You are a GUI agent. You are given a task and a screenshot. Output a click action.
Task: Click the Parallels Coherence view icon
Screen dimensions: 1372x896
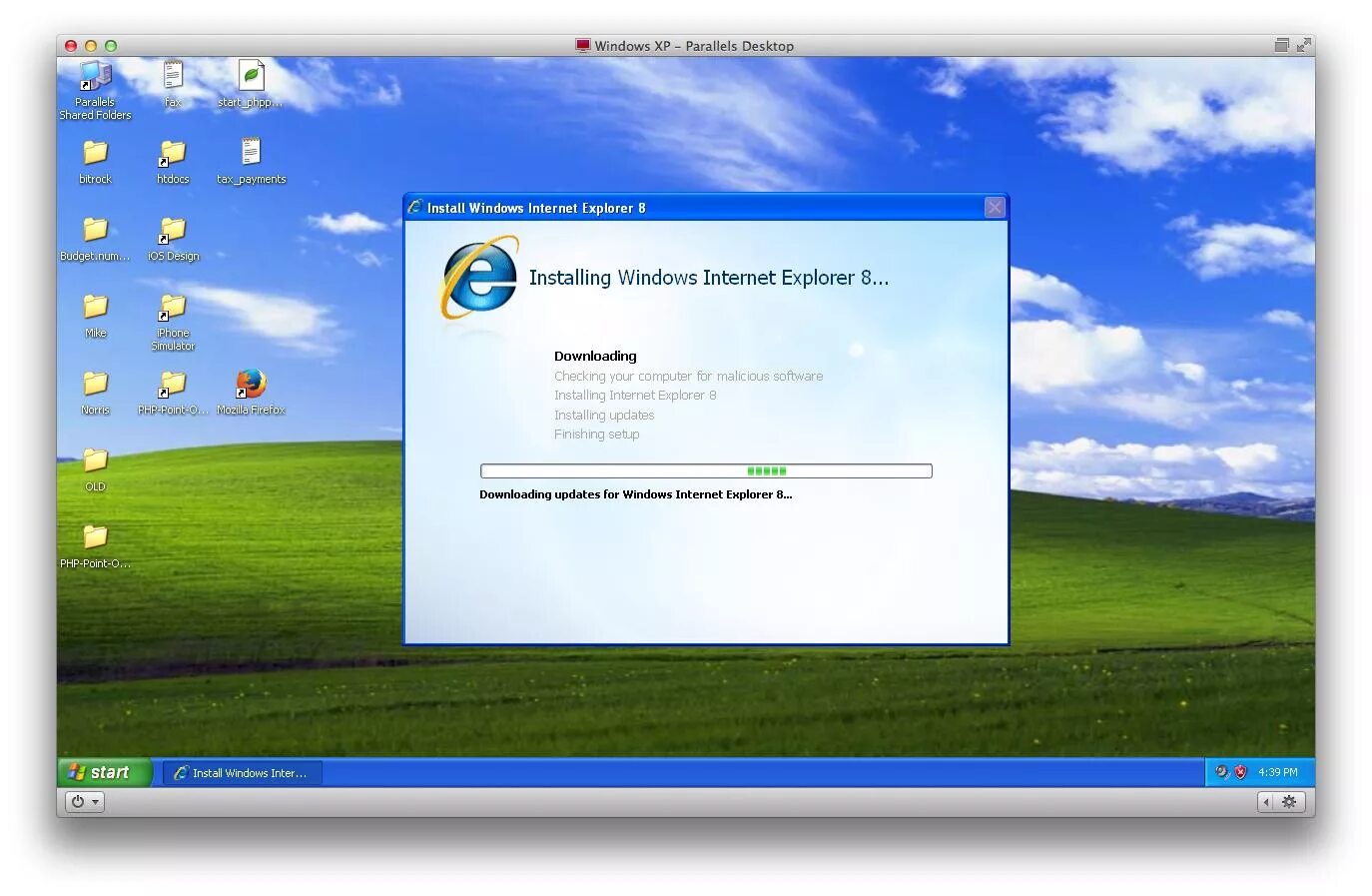pyautogui.click(x=1281, y=45)
